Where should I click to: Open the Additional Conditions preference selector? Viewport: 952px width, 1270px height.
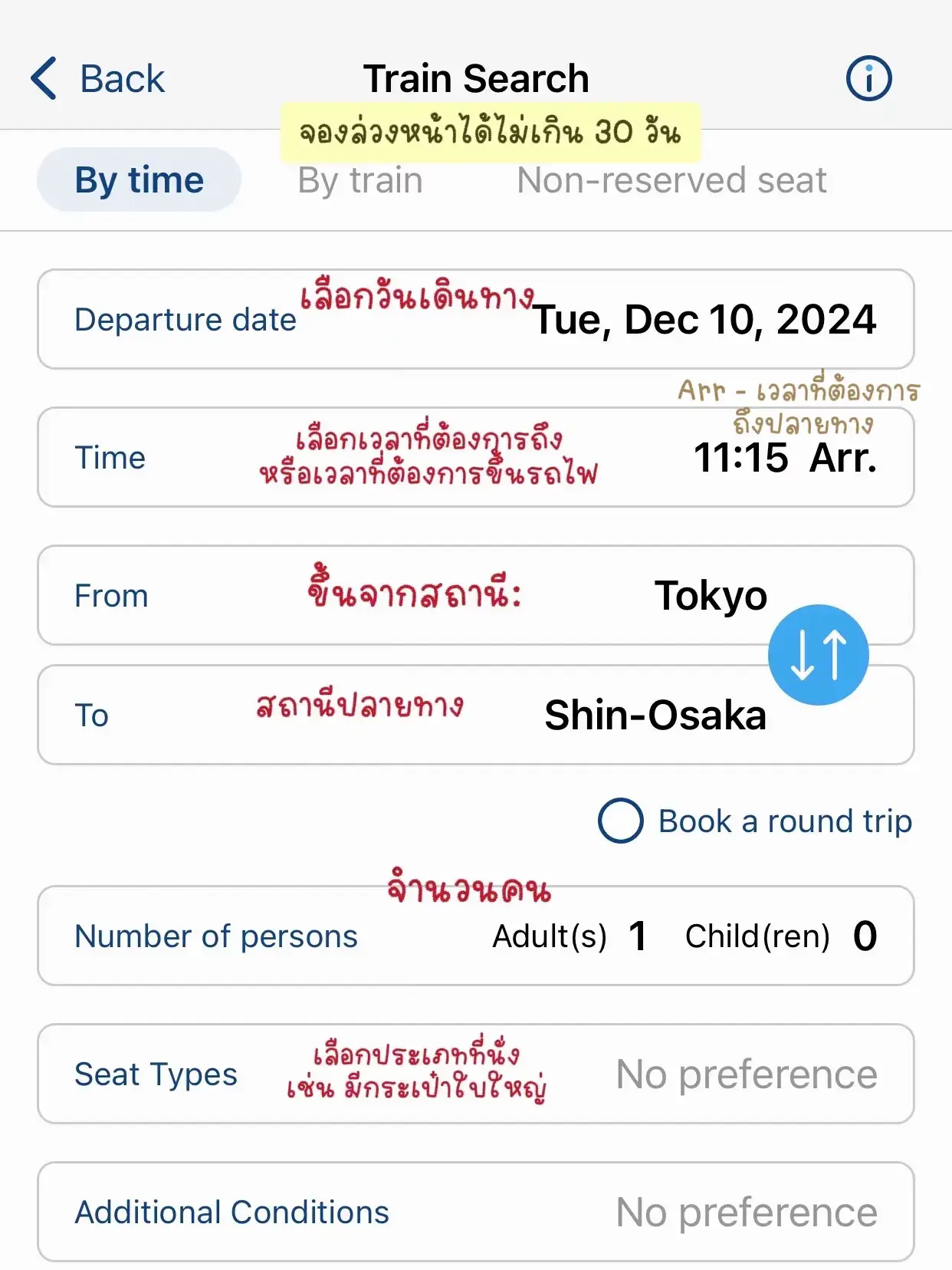[x=475, y=1212]
